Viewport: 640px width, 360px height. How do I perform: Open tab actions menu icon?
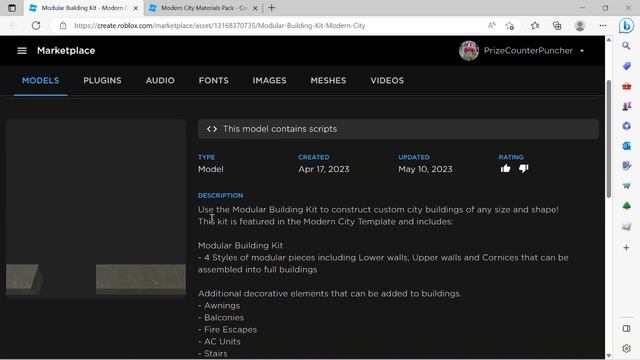[12, 8]
